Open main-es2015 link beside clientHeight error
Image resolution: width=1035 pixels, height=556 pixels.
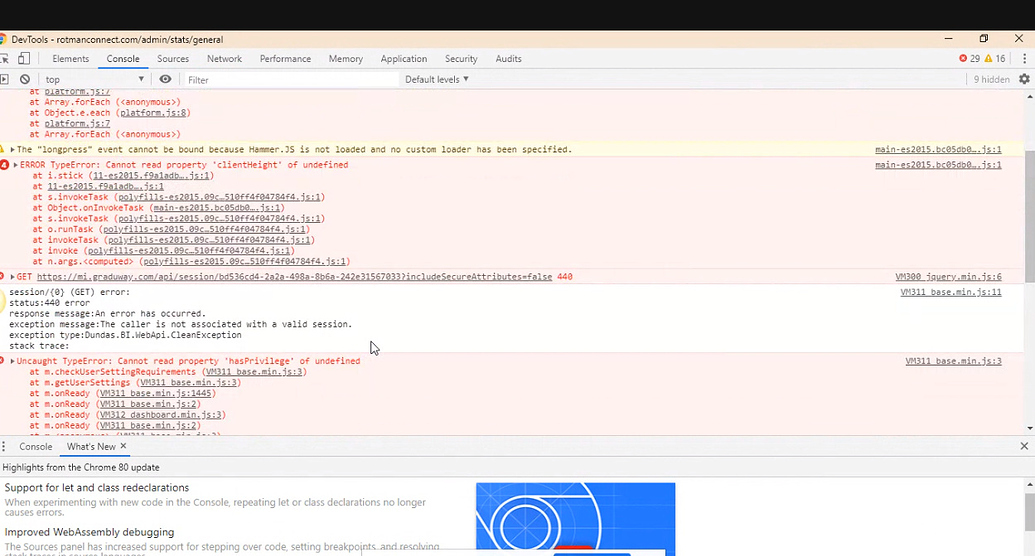[938, 165]
